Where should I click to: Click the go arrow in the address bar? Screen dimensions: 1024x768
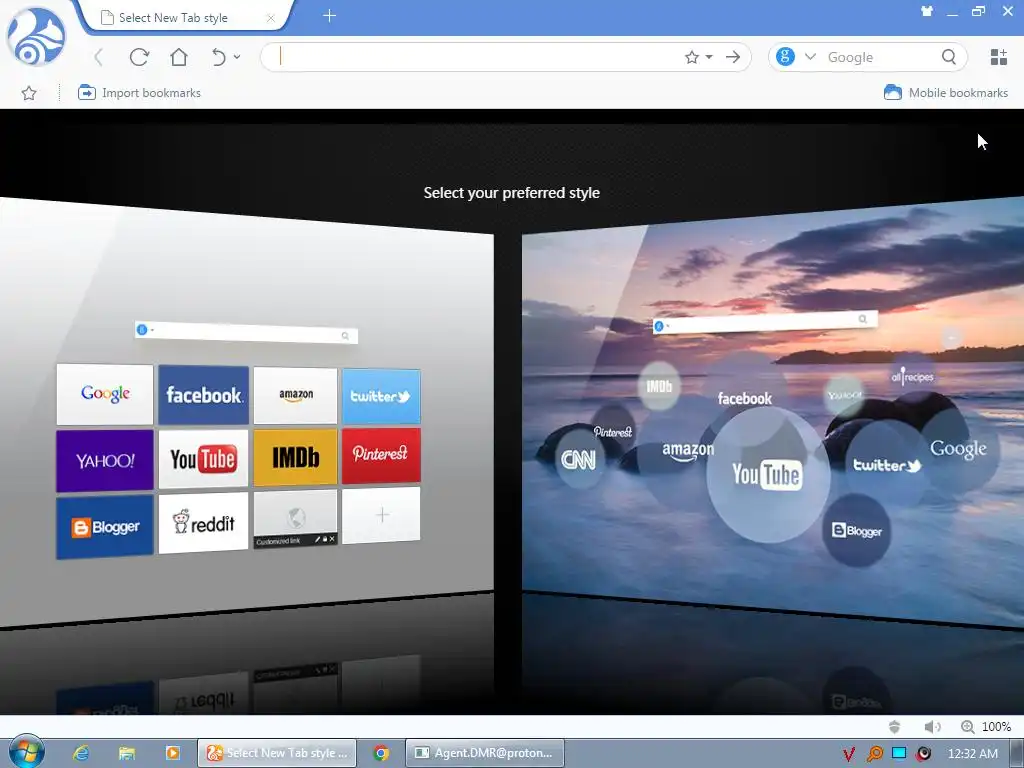pyautogui.click(x=733, y=57)
